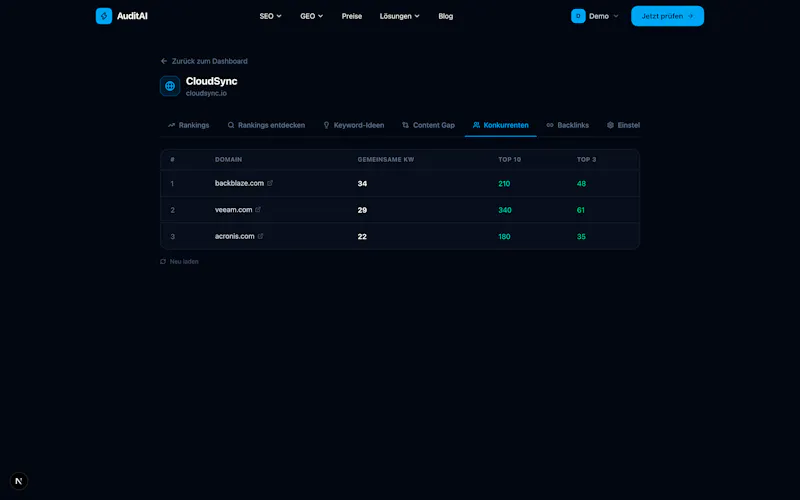Click the # column header

[172, 160]
